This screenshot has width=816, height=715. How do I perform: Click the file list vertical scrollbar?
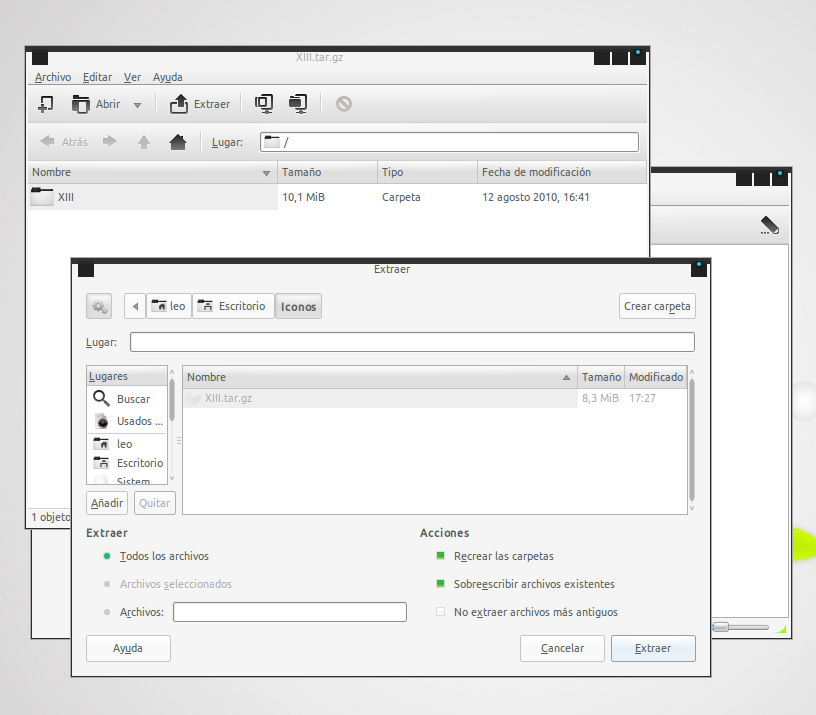[692, 440]
